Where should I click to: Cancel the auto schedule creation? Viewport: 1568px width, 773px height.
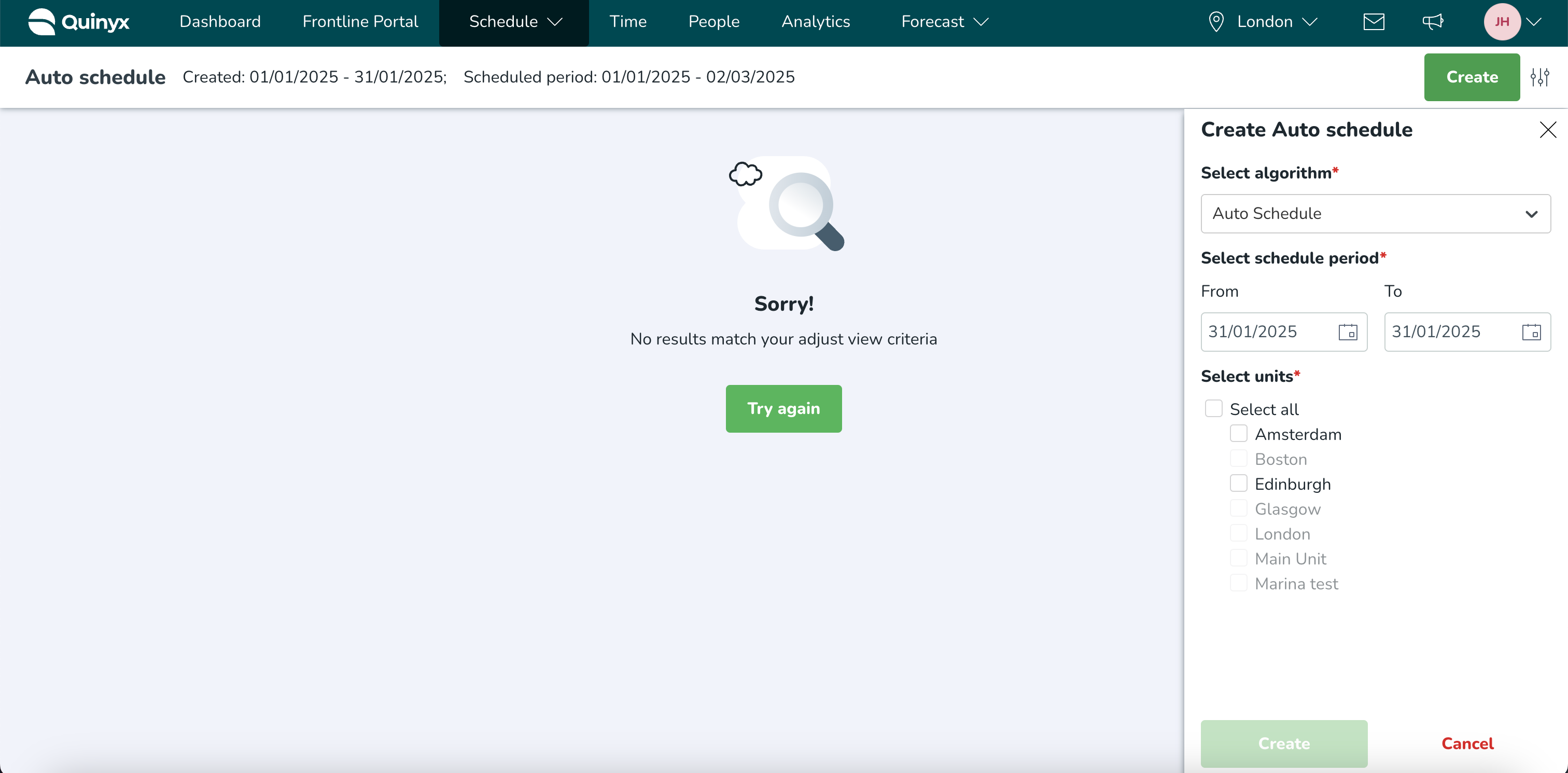[x=1467, y=744]
